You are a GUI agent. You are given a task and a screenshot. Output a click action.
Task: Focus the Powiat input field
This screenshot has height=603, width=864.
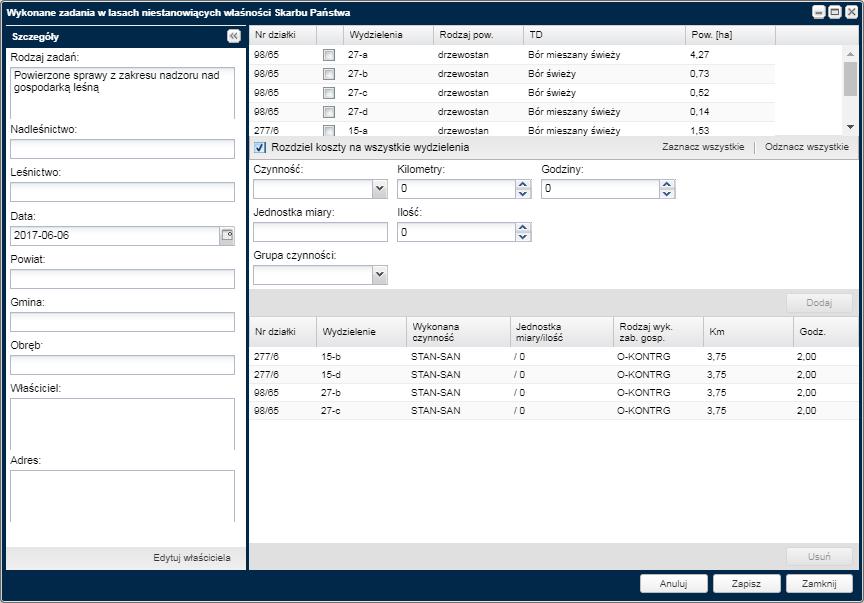point(122,279)
